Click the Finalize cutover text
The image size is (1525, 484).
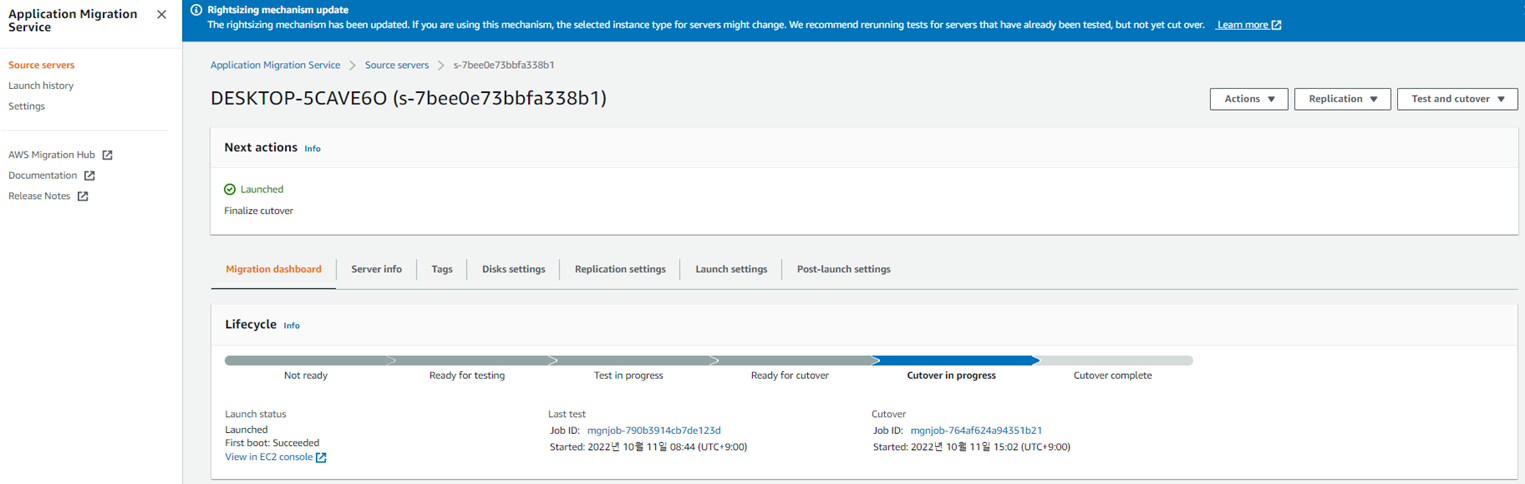coord(259,211)
